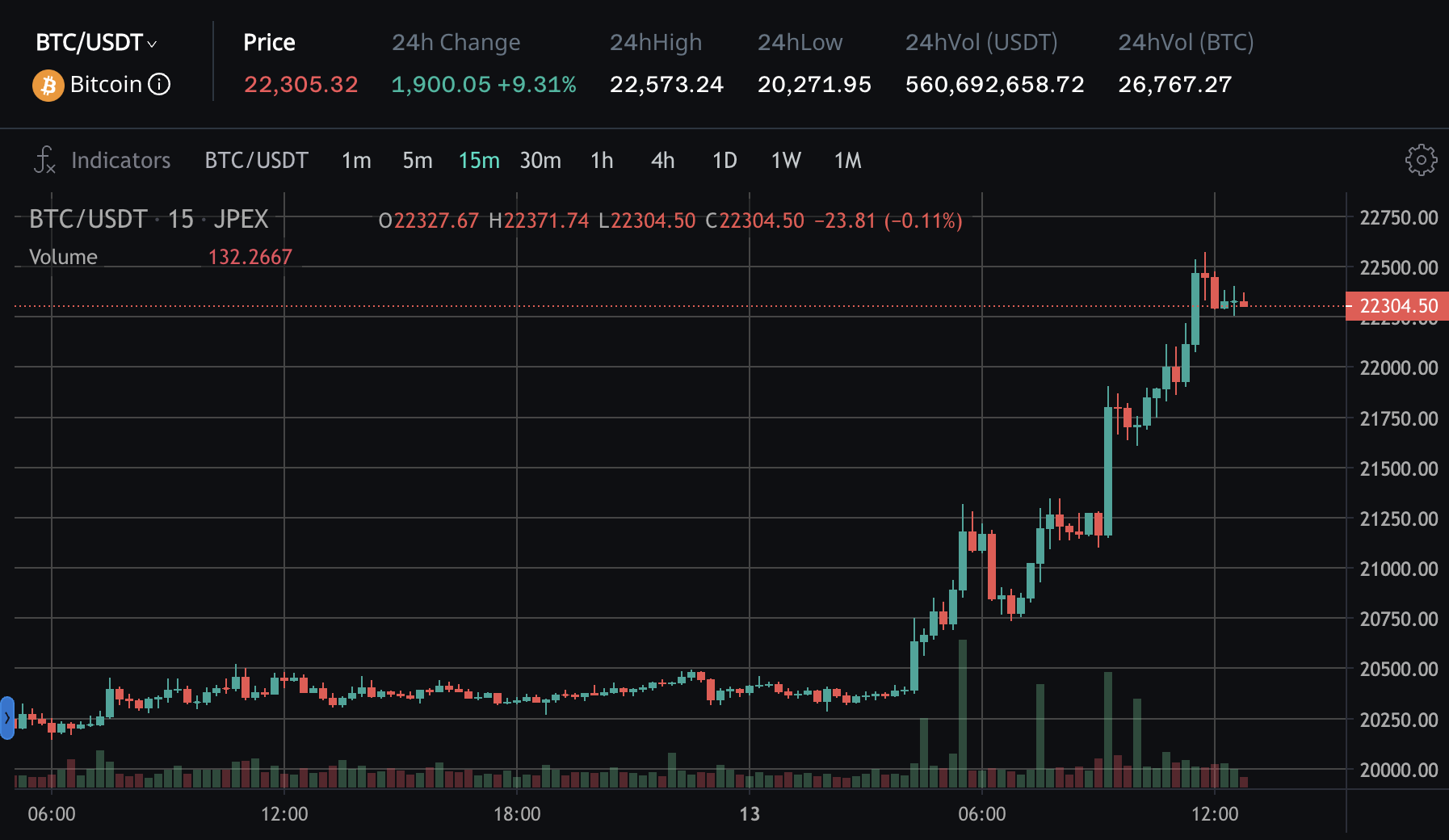Select the 1W timeframe

[786, 161]
